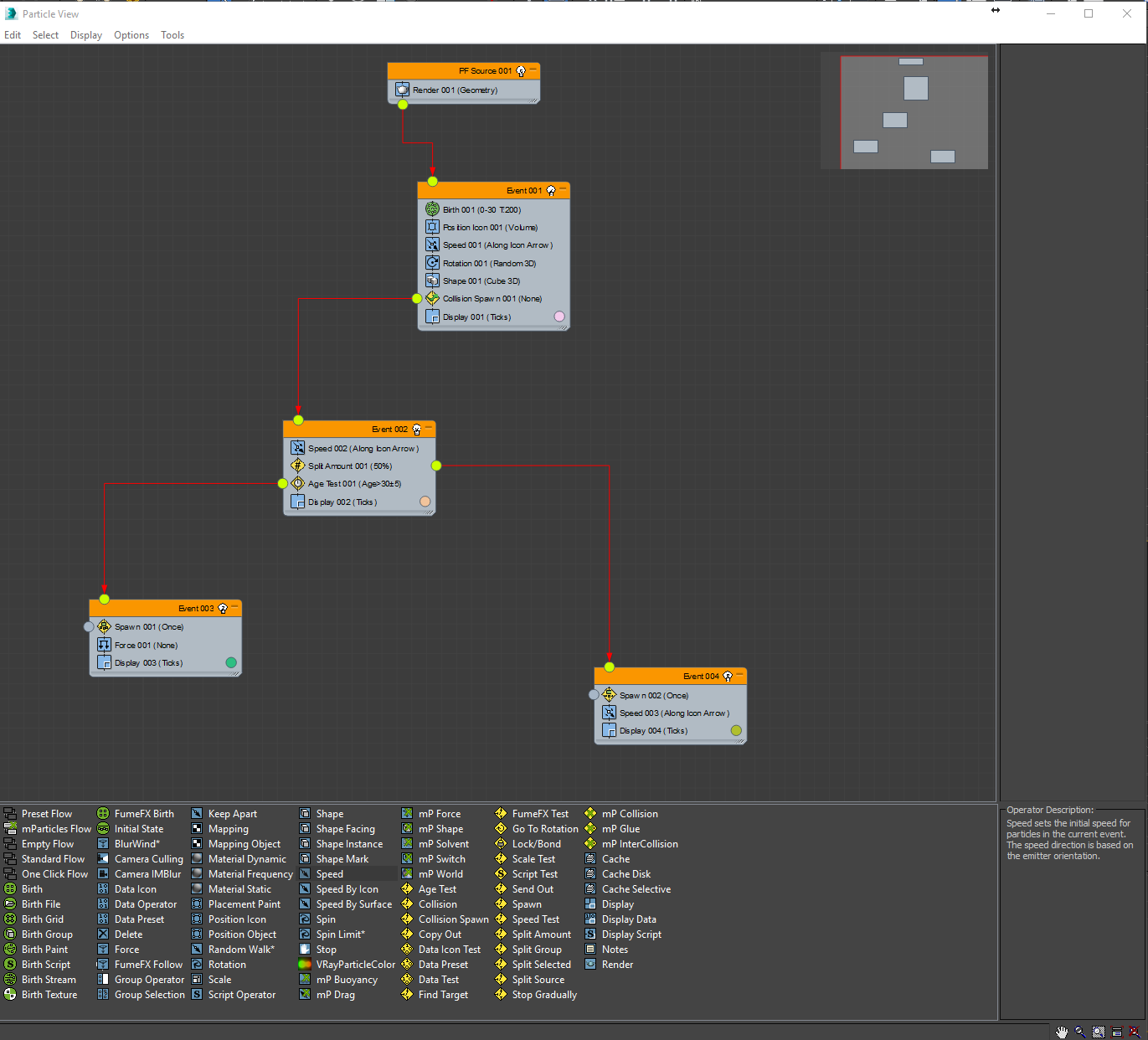This screenshot has height=1040, width=1148.
Task: Activate the Zoom Region tool
Action: coord(1099,1032)
